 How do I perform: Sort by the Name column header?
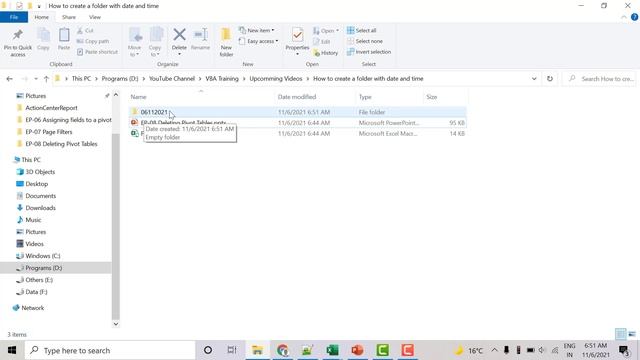(x=138, y=97)
